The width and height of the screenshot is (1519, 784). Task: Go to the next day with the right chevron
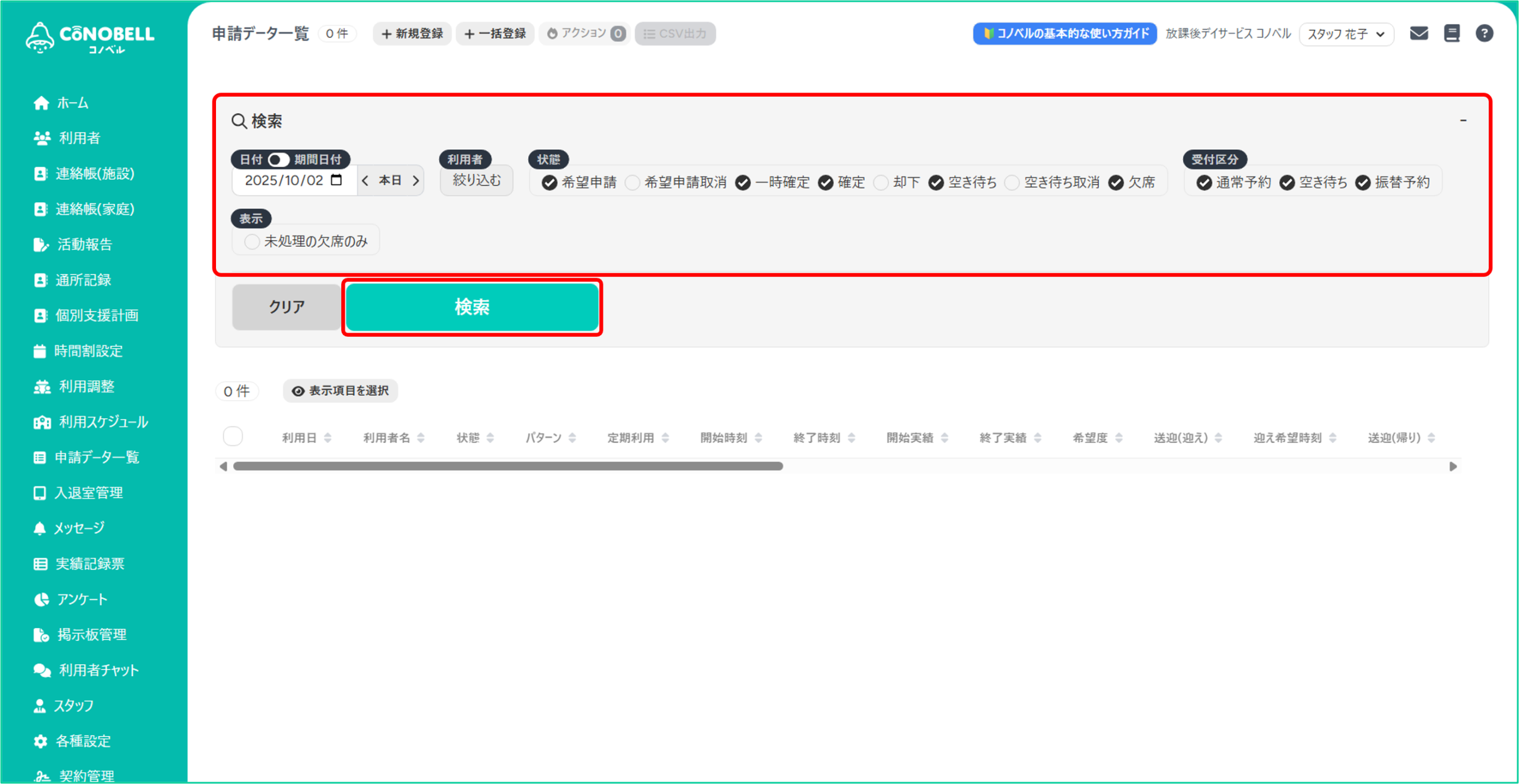tap(416, 180)
